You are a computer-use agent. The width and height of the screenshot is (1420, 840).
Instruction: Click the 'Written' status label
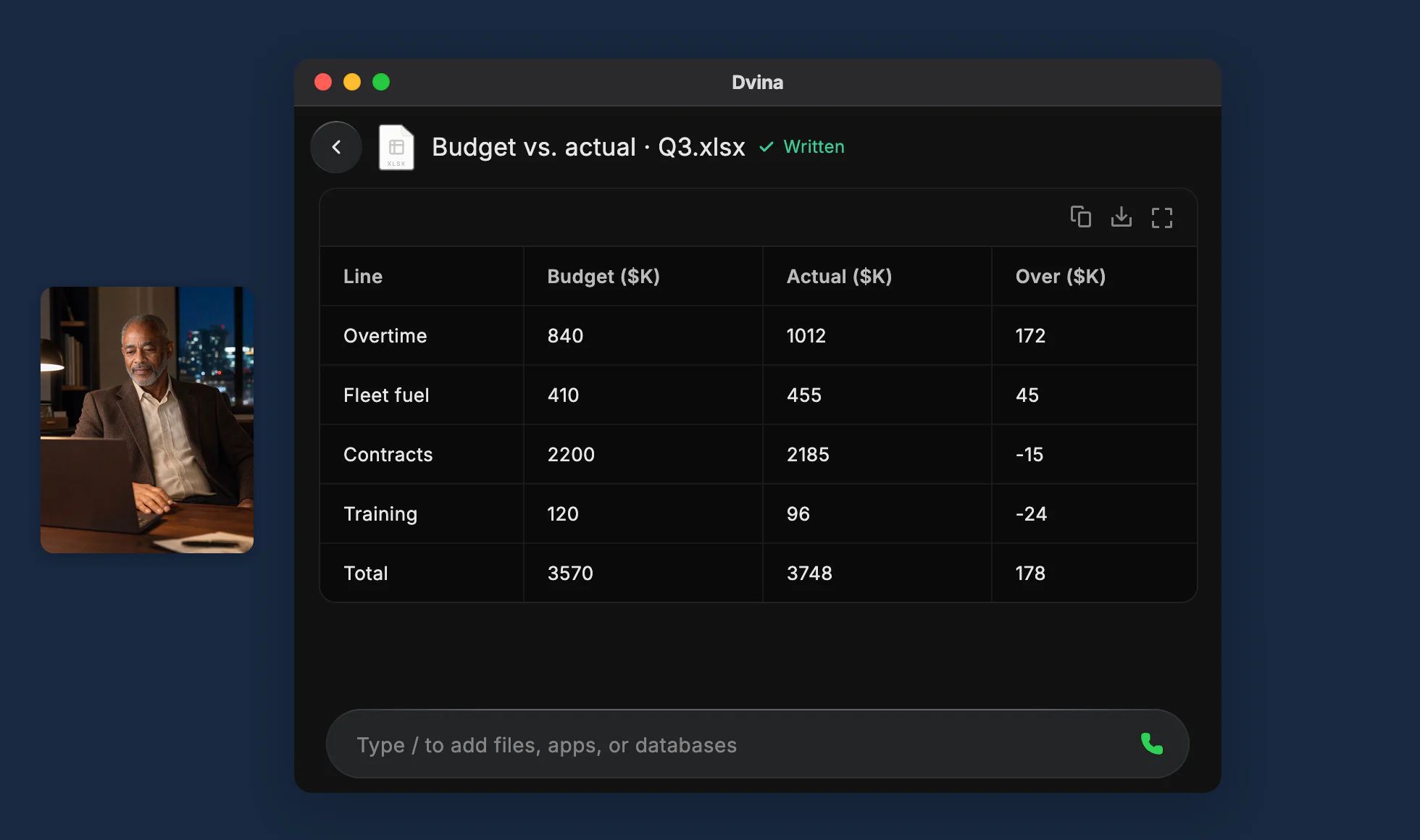click(814, 147)
